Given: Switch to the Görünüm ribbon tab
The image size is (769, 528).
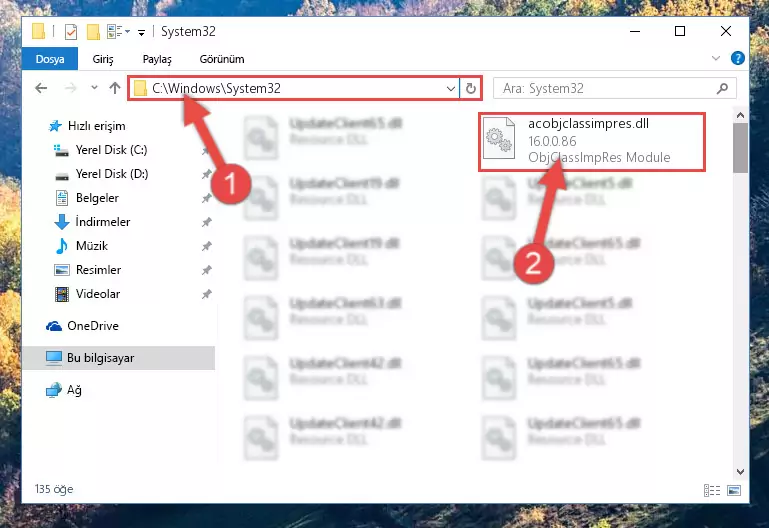Looking at the screenshot, I should (x=222, y=59).
